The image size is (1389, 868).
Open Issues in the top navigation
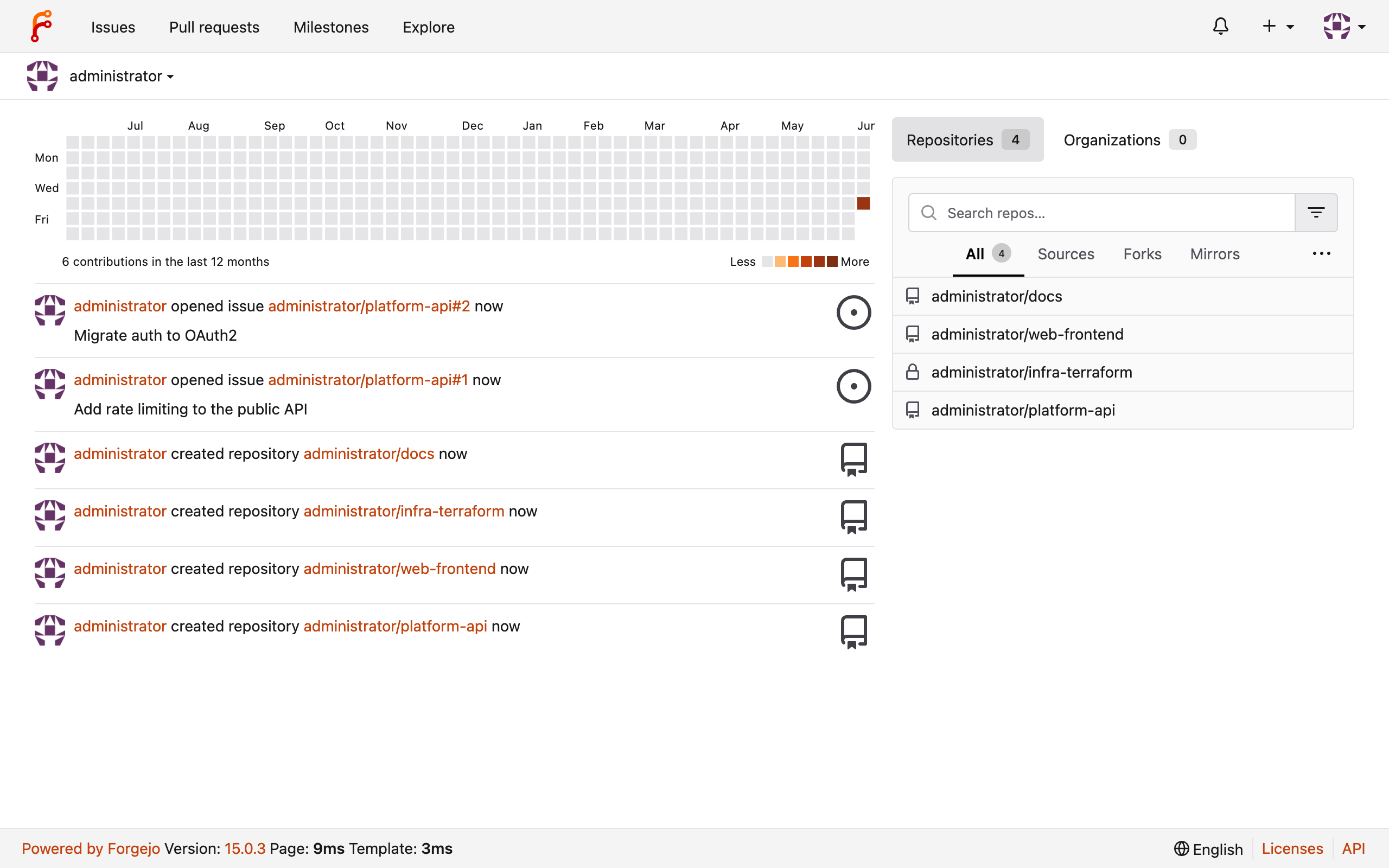click(x=113, y=27)
